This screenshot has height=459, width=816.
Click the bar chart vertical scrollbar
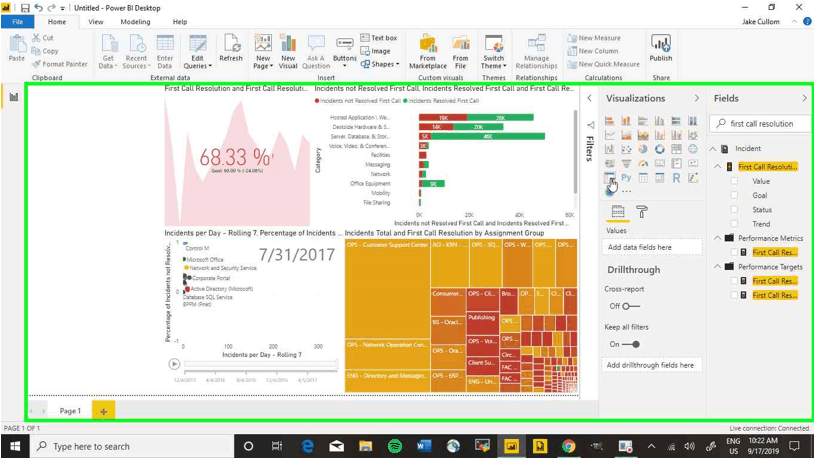pyautogui.click(x=576, y=151)
